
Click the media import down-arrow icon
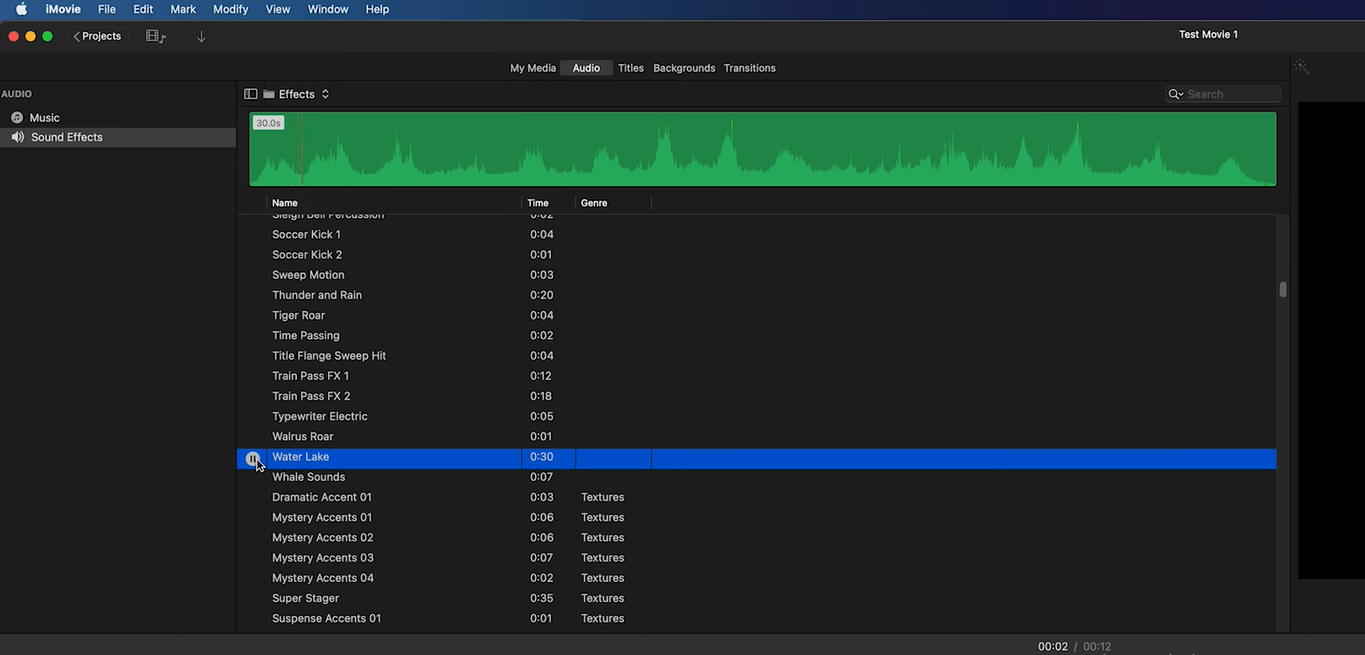click(x=201, y=36)
